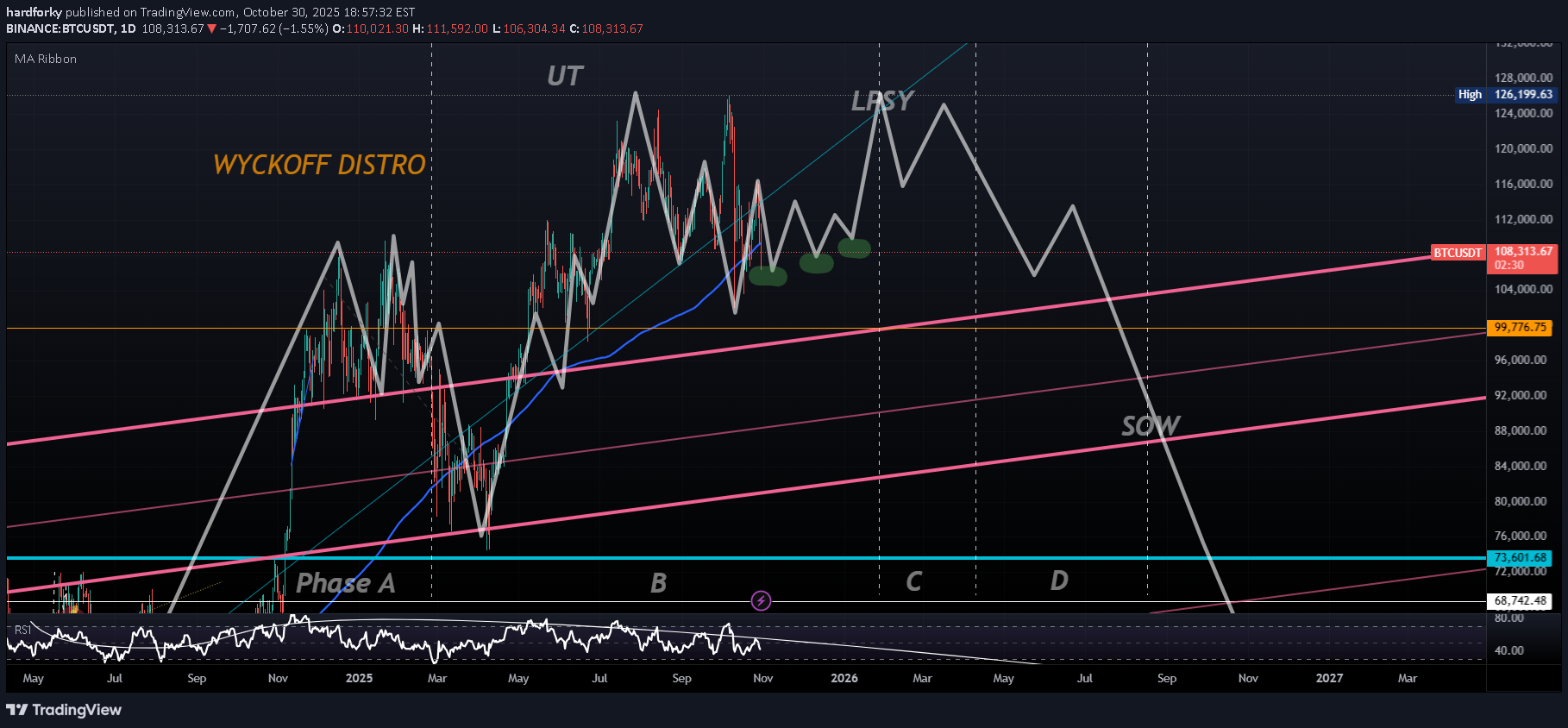The height and width of the screenshot is (728, 1568).
Task: Click the UT annotation text
Action: (565, 77)
